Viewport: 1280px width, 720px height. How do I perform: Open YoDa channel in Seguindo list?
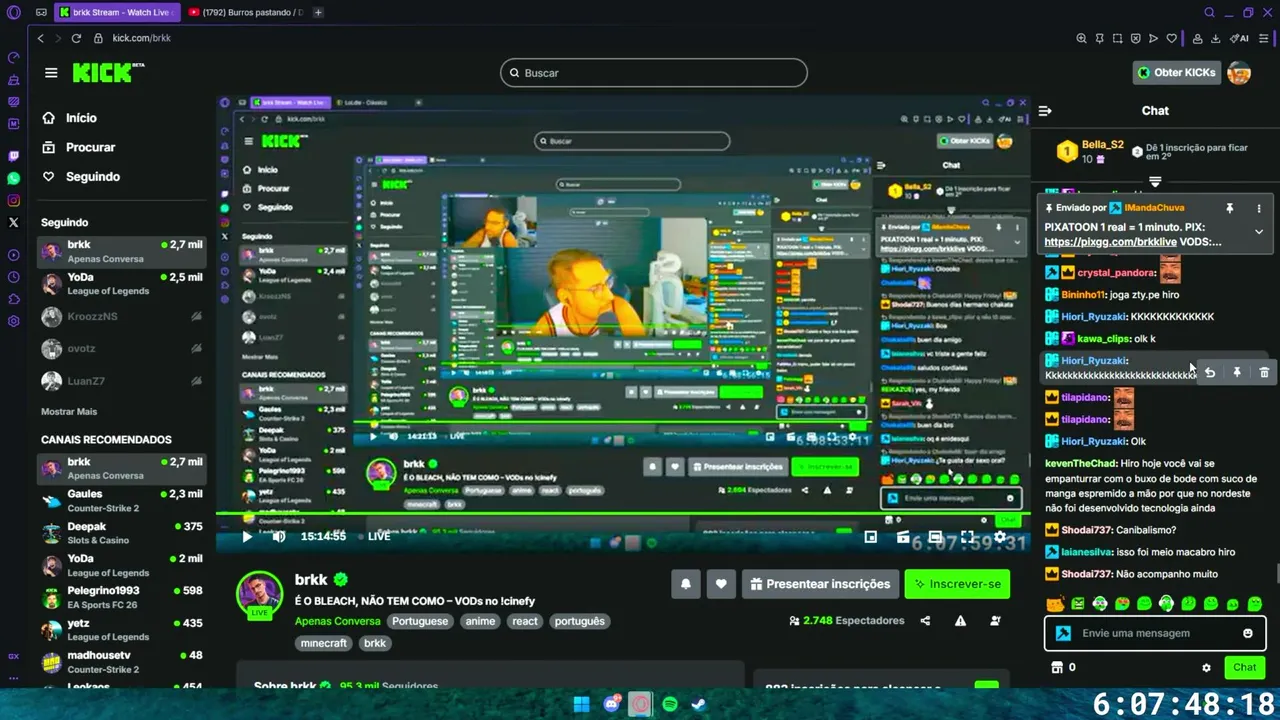pyautogui.click(x=122, y=284)
